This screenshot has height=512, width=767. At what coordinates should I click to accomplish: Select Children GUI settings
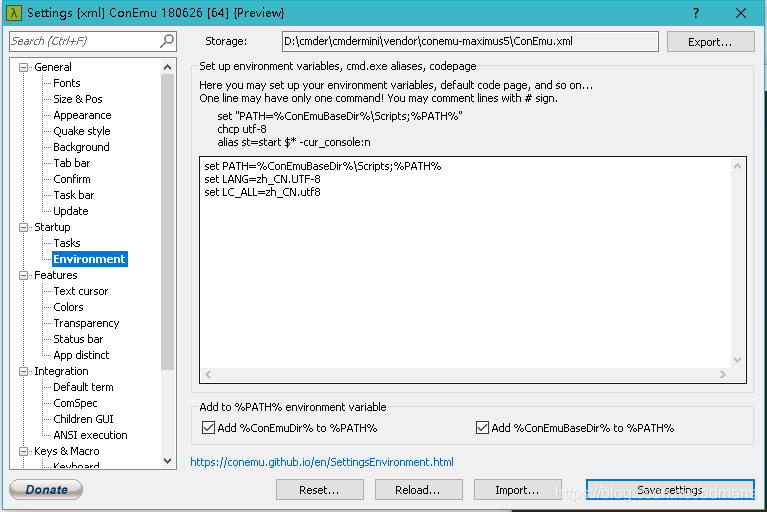[x=83, y=420]
